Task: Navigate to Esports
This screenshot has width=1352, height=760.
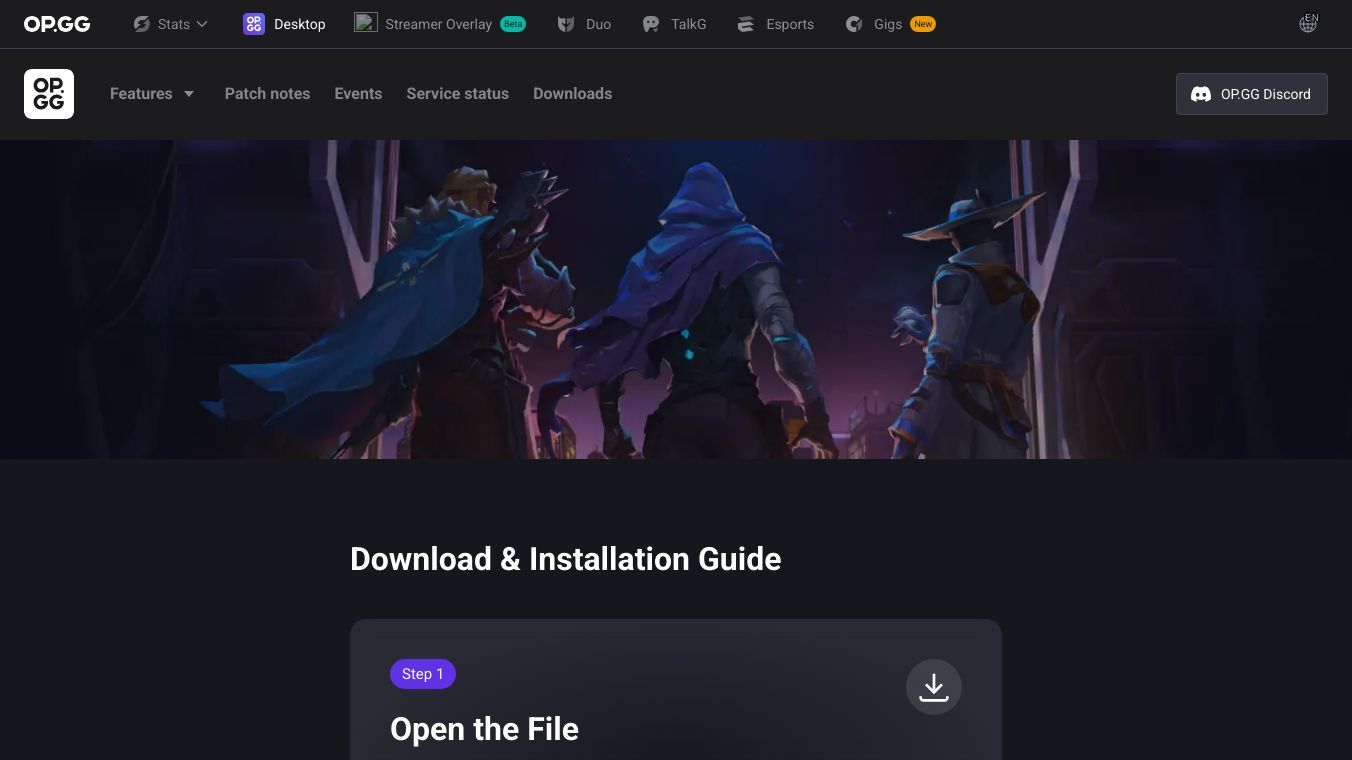Action: coord(790,24)
